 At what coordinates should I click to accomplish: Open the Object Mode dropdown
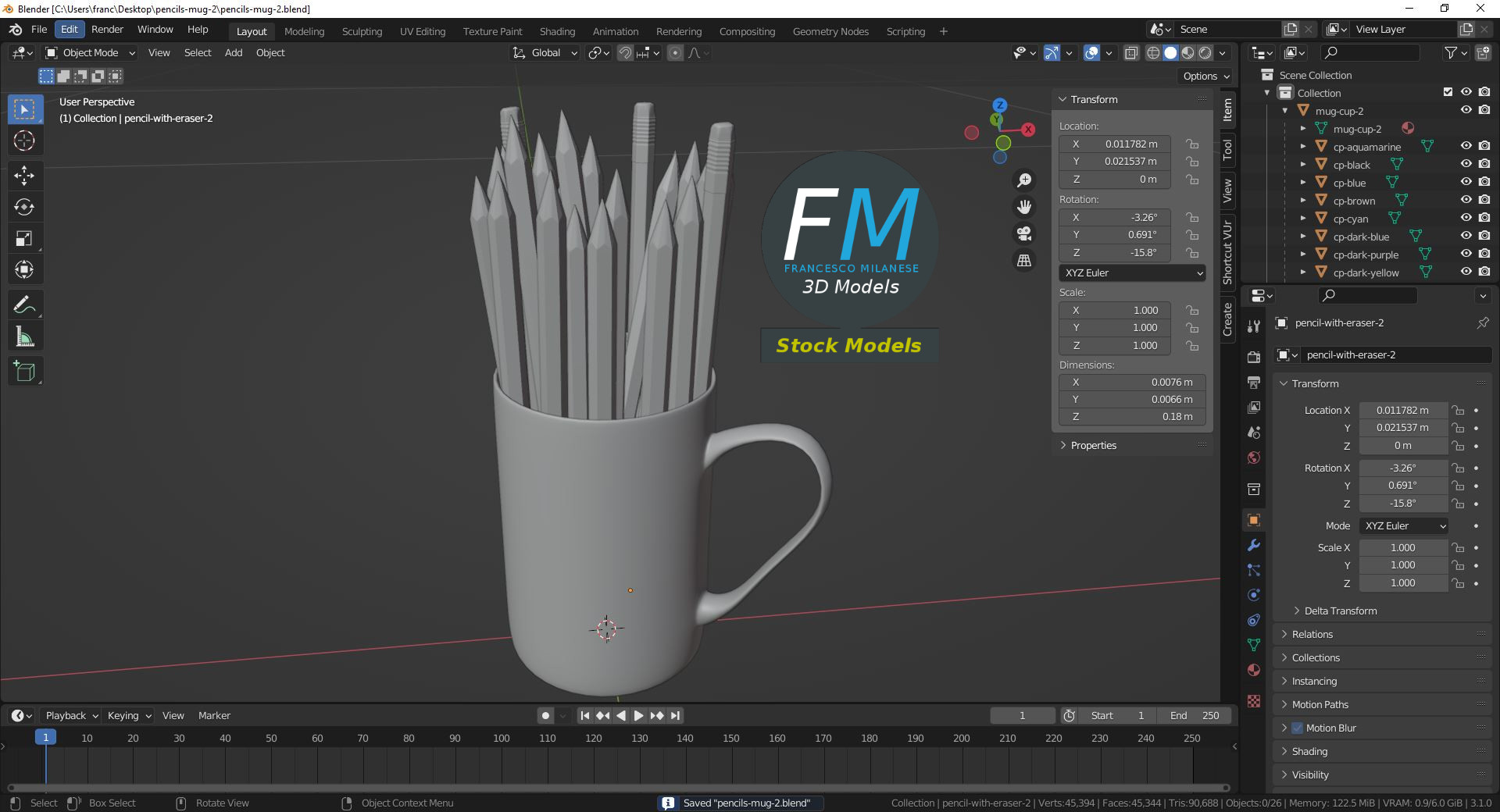90,52
